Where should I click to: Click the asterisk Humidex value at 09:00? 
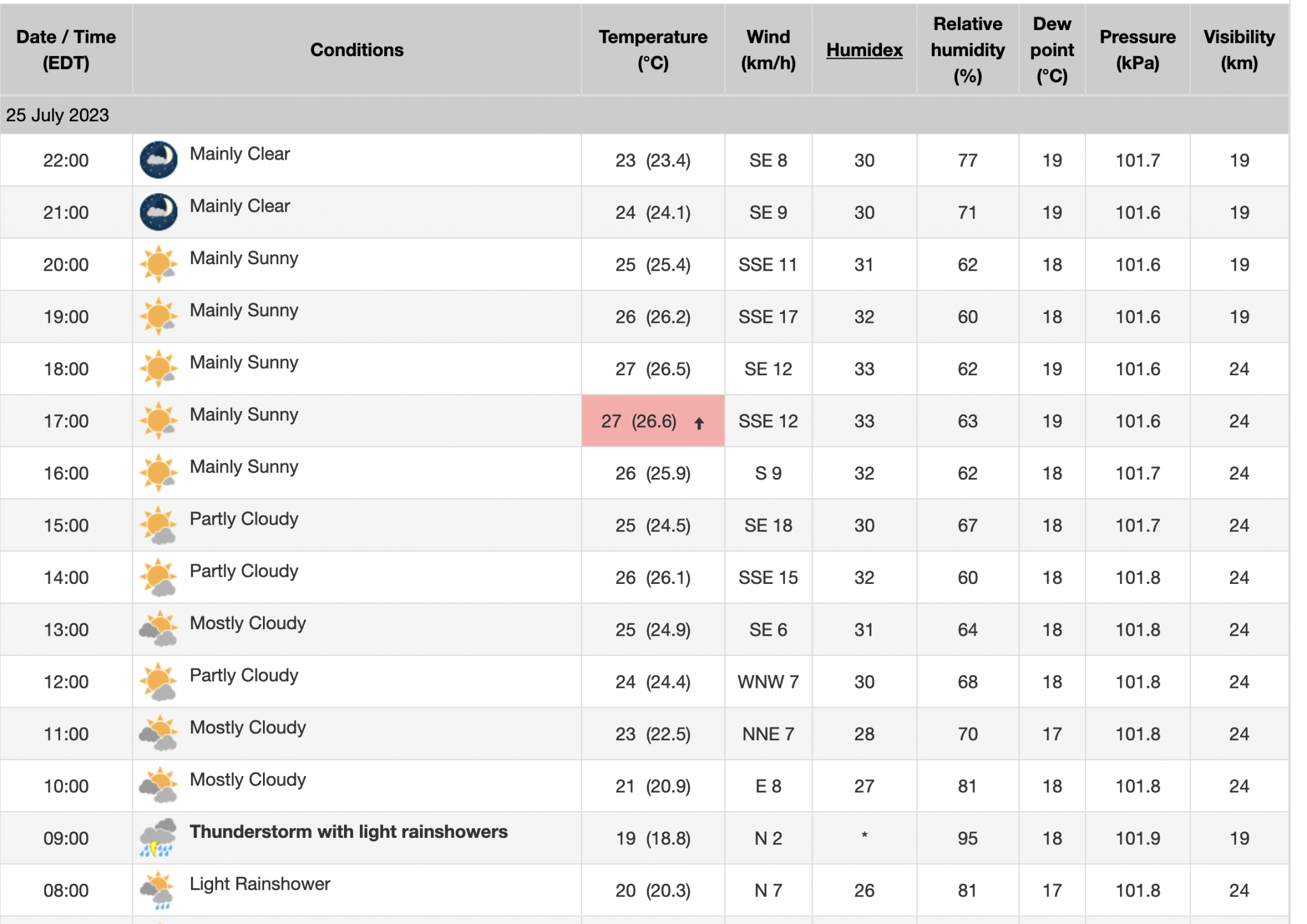(x=864, y=835)
